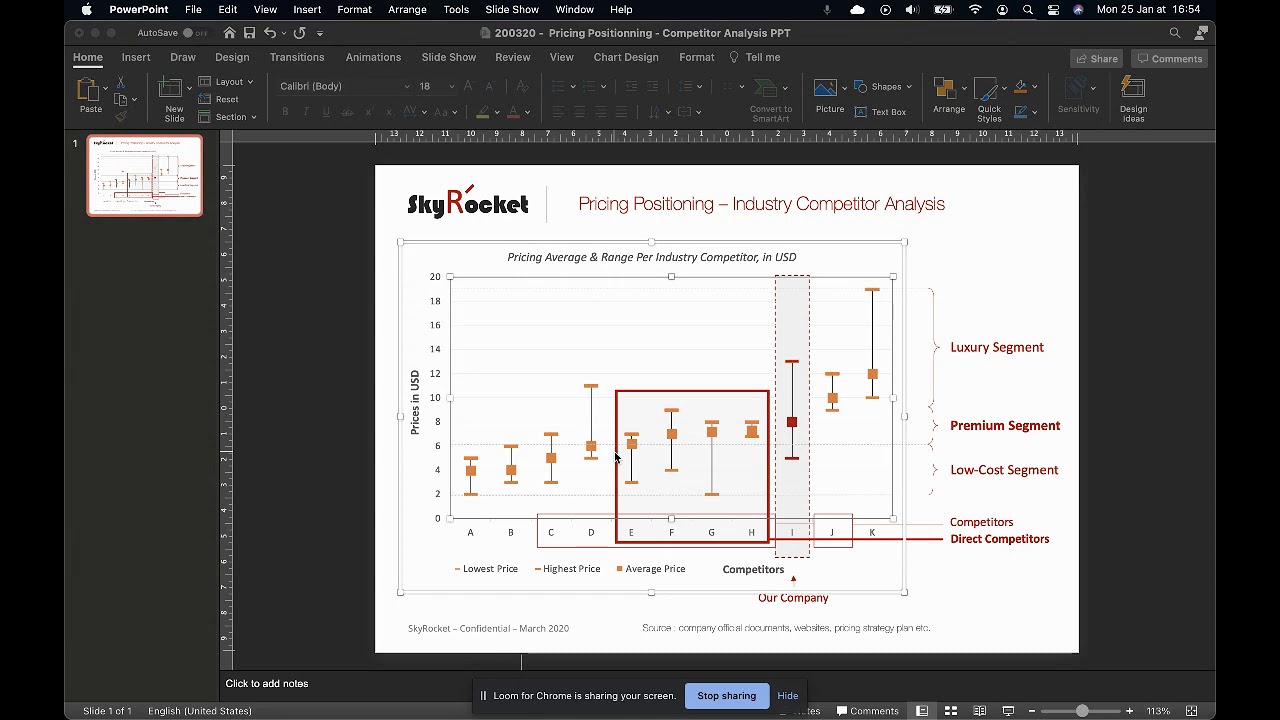1280x720 pixels.
Task: Toggle Comments pane in status bar
Action: 866,711
